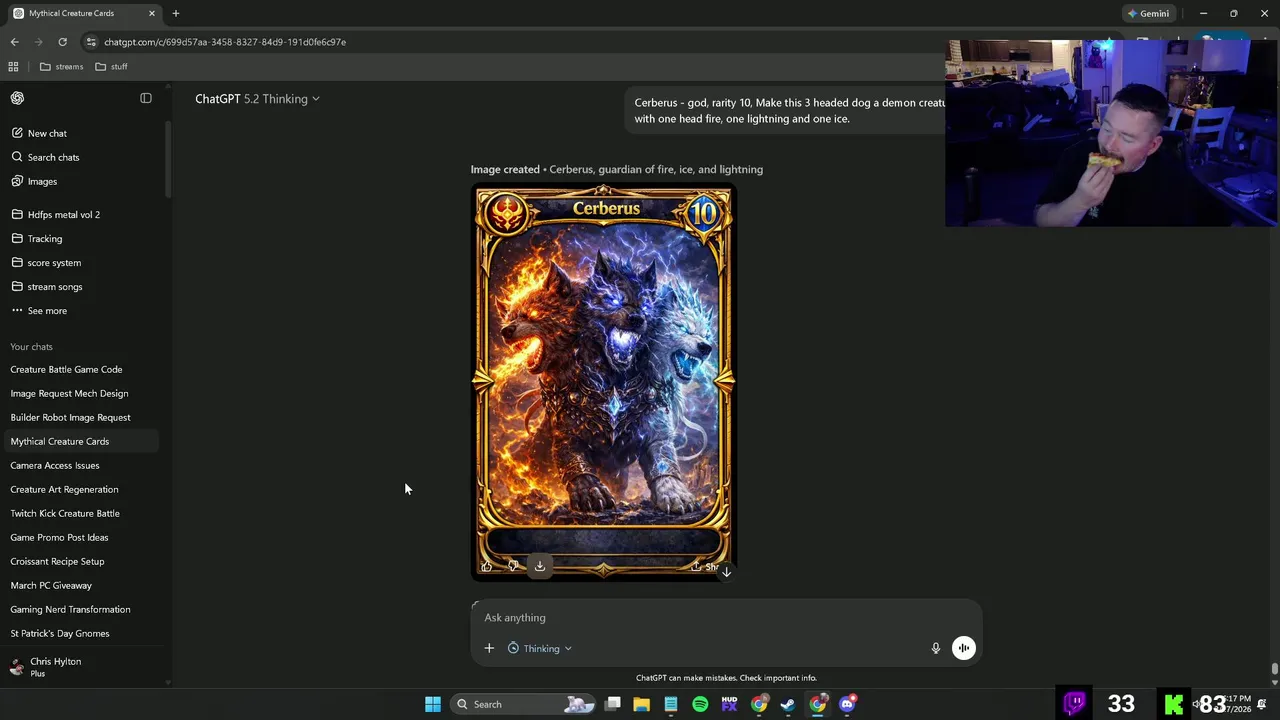Image resolution: width=1280 pixels, height=720 pixels.
Task: Collapse the Your chats section
Action: (31, 346)
